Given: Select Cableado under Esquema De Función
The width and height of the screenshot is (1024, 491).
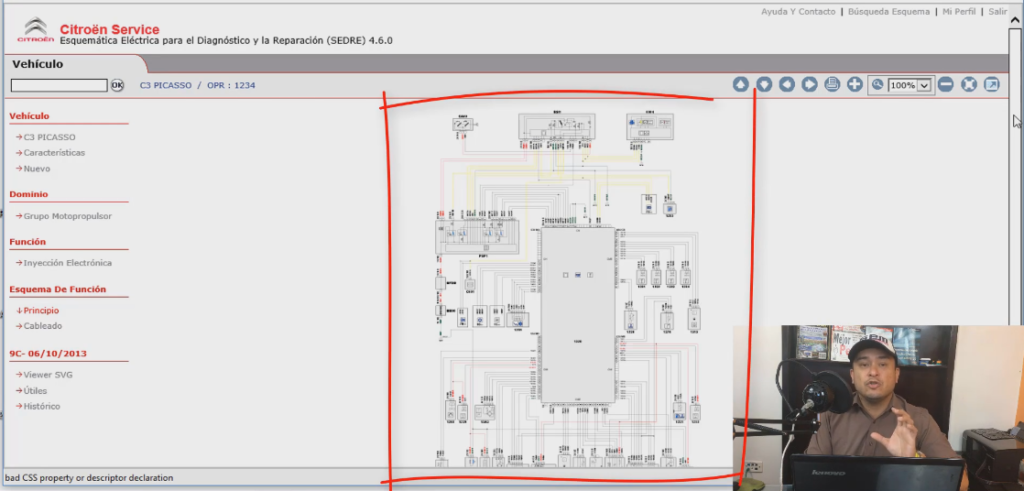Looking at the screenshot, I should [43, 326].
